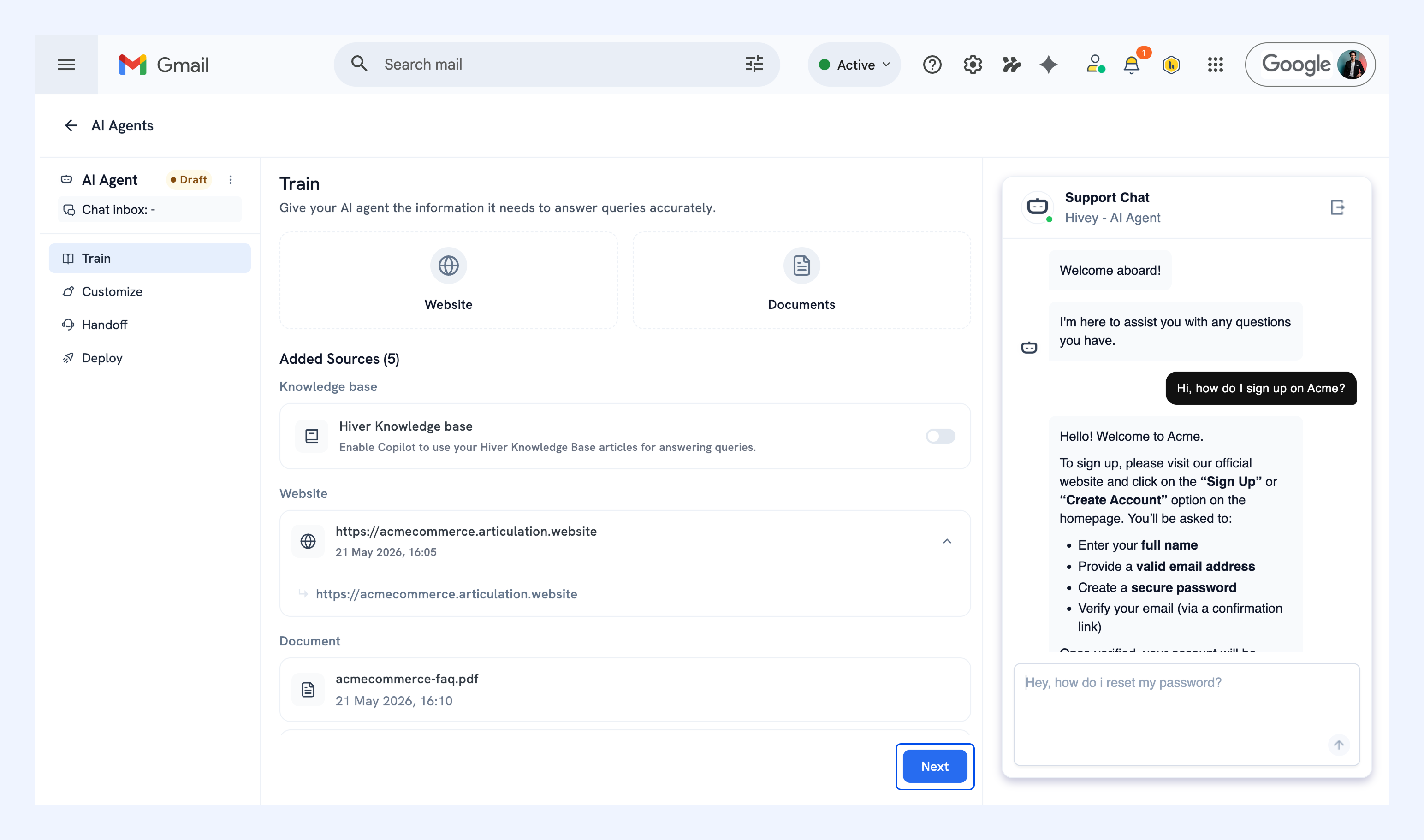
Task: Open the Google account profile avatar
Action: pos(1352,65)
